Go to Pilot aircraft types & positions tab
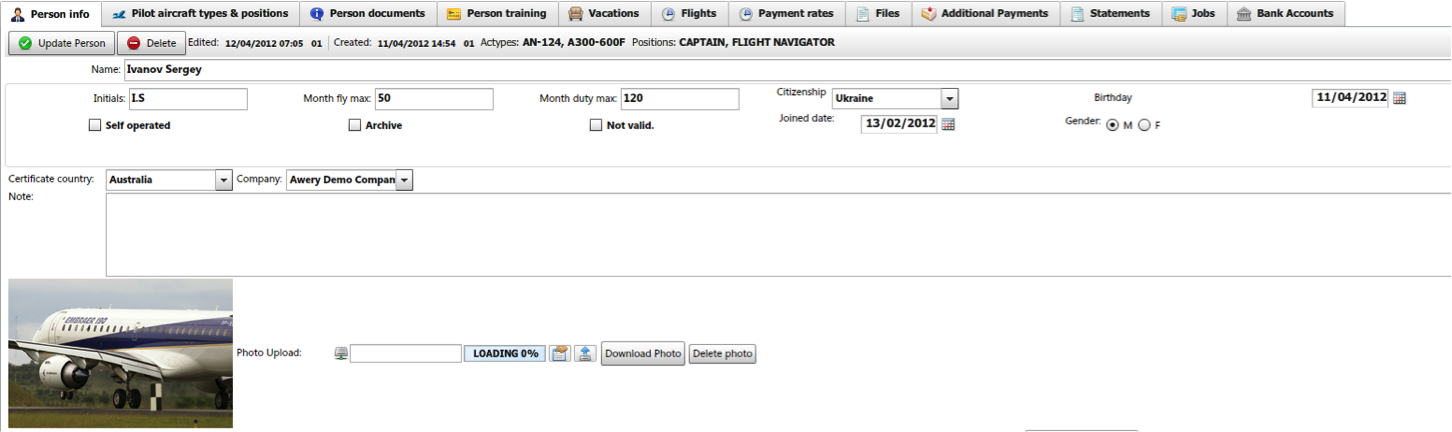The width and height of the screenshot is (1452, 432). point(200,14)
